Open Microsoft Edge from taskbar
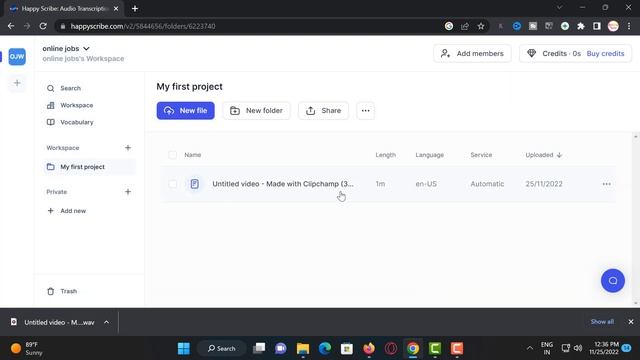640x360 pixels. [325, 349]
